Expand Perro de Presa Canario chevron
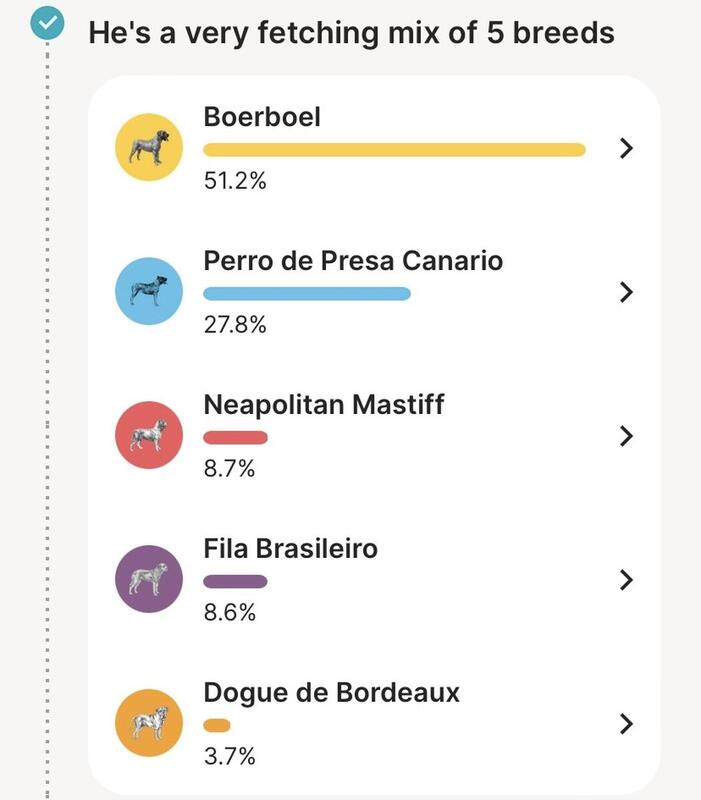This screenshot has width=701, height=800. (x=627, y=292)
